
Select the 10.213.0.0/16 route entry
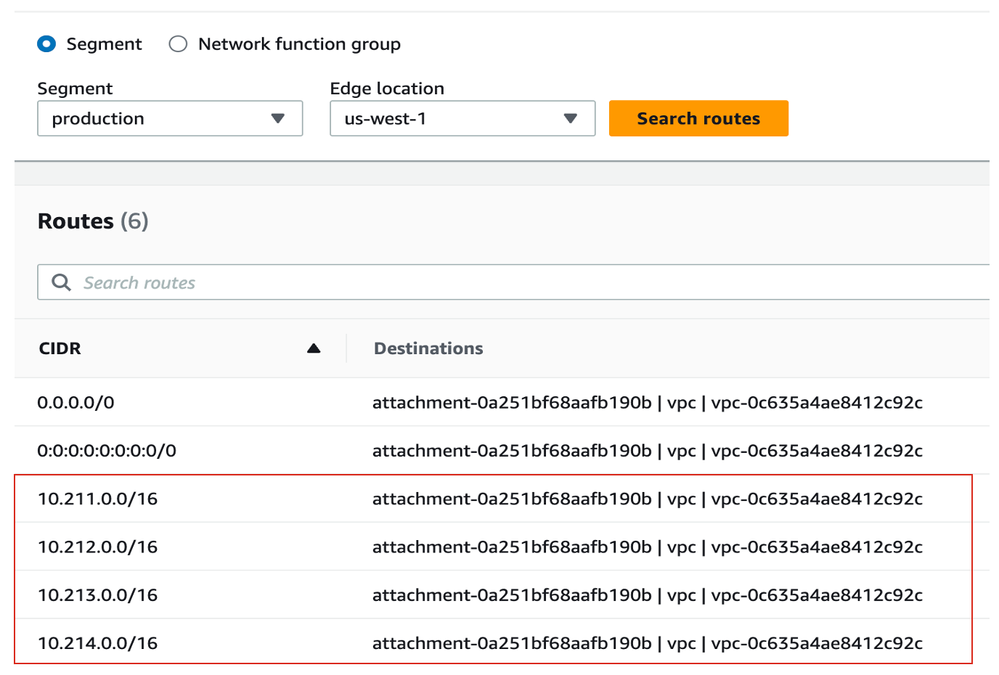pyautogui.click(x=98, y=595)
